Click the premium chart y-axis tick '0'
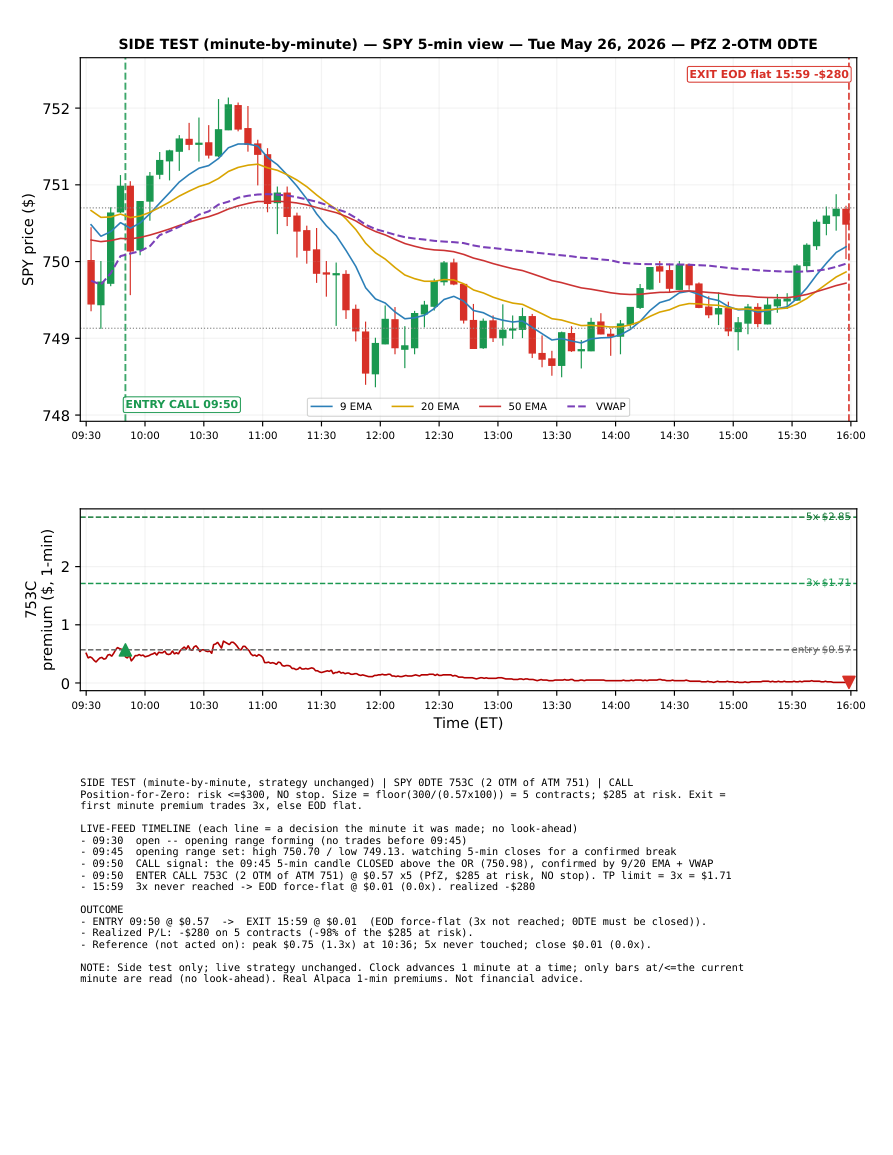The image size is (893, 1155). (x=66, y=684)
